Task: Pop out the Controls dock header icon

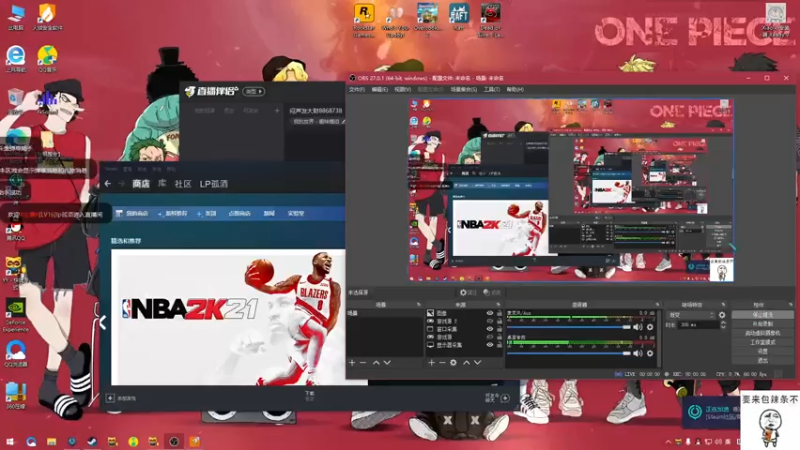Action: 790,305
